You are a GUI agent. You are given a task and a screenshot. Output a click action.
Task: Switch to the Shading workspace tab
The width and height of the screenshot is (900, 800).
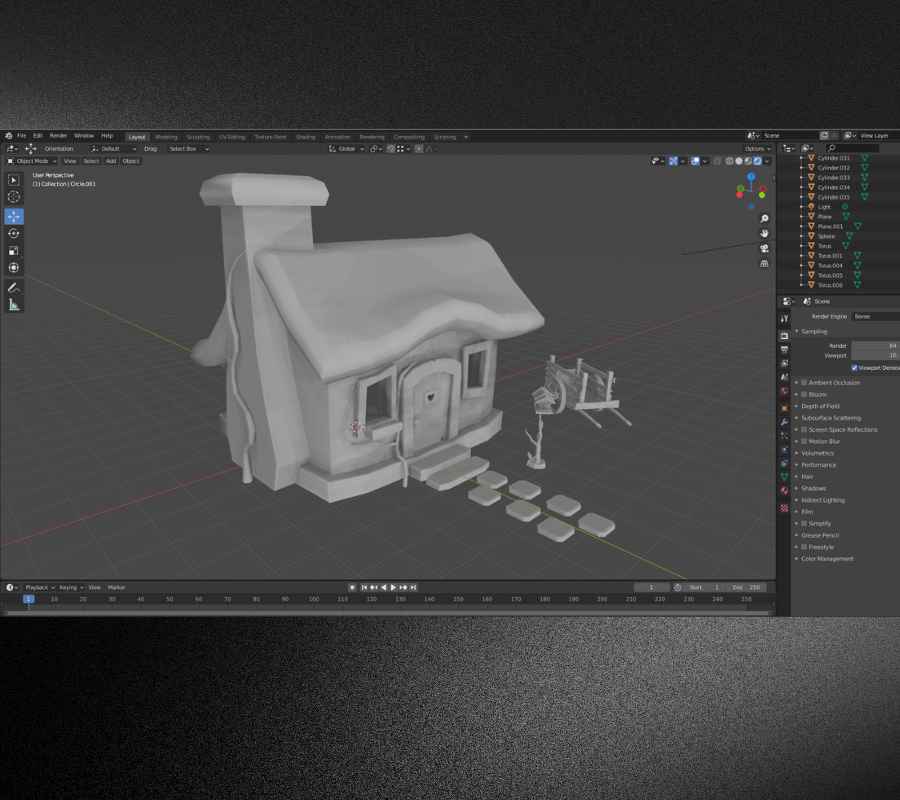coord(305,137)
